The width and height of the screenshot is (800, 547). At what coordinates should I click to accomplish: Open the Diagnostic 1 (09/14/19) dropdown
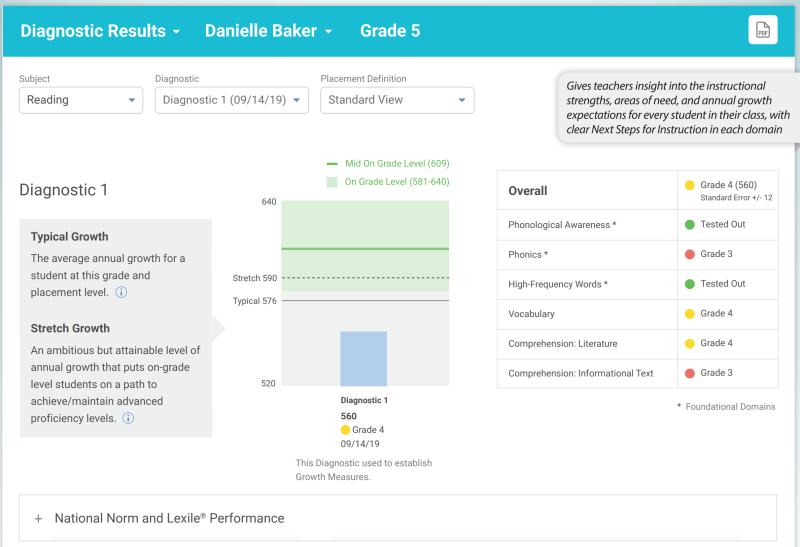tap(231, 100)
